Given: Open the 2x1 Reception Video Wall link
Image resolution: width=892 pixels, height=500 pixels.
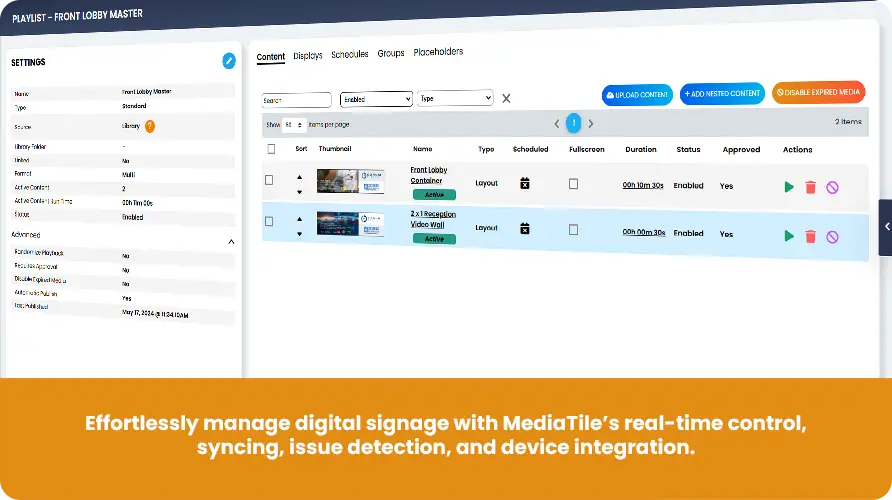Looking at the screenshot, I should coord(433,219).
